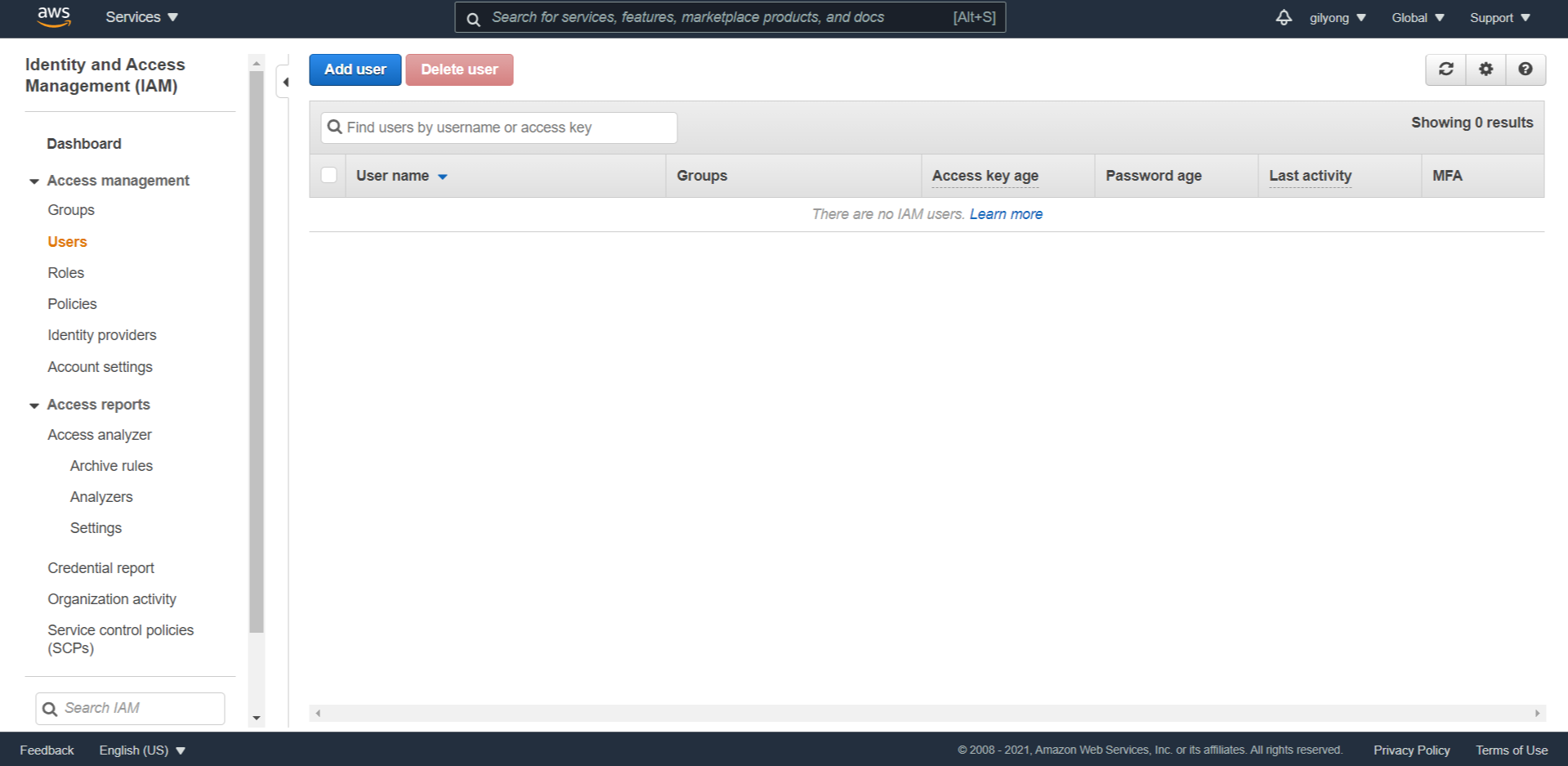Image resolution: width=1568 pixels, height=766 pixels.
Task: Toggle the select-all users checkbox
Action: click(328, 175)
